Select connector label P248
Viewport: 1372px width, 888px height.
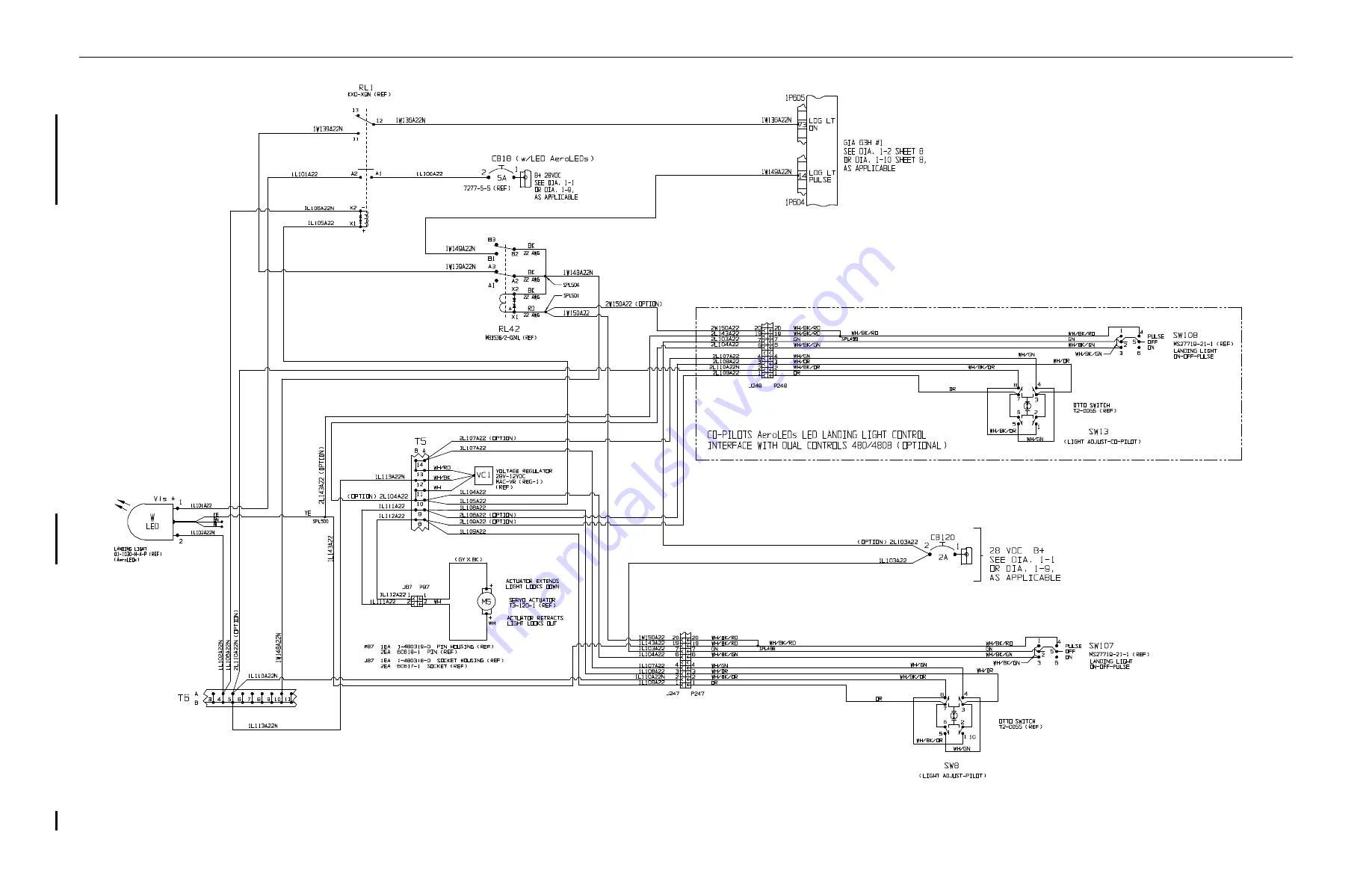780,386
